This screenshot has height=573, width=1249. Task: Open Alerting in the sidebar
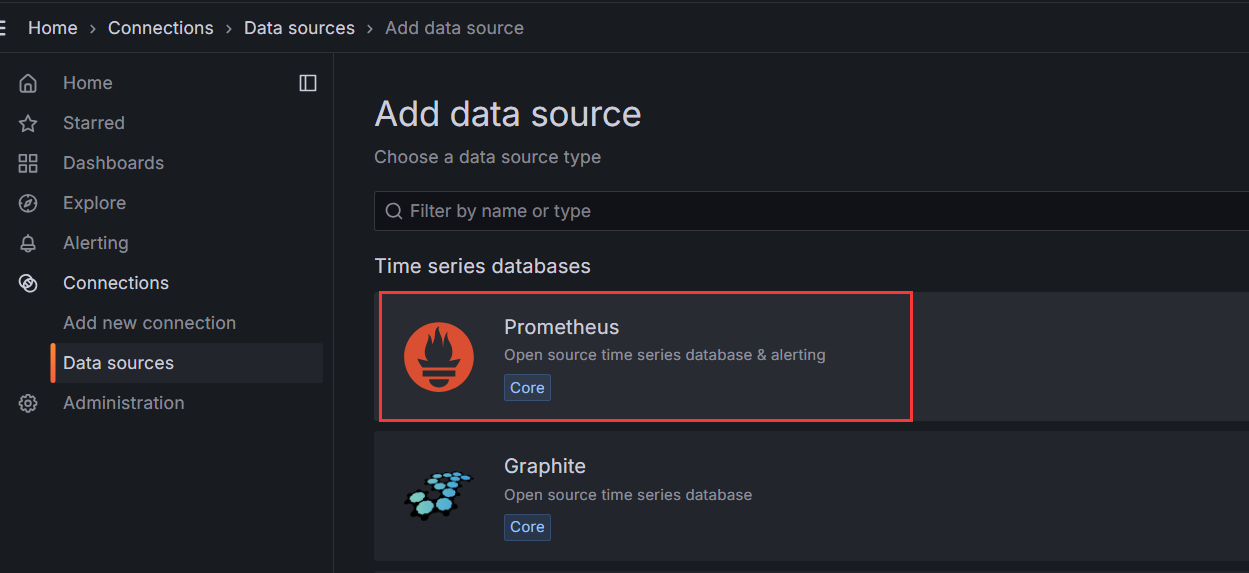point(95,243)
